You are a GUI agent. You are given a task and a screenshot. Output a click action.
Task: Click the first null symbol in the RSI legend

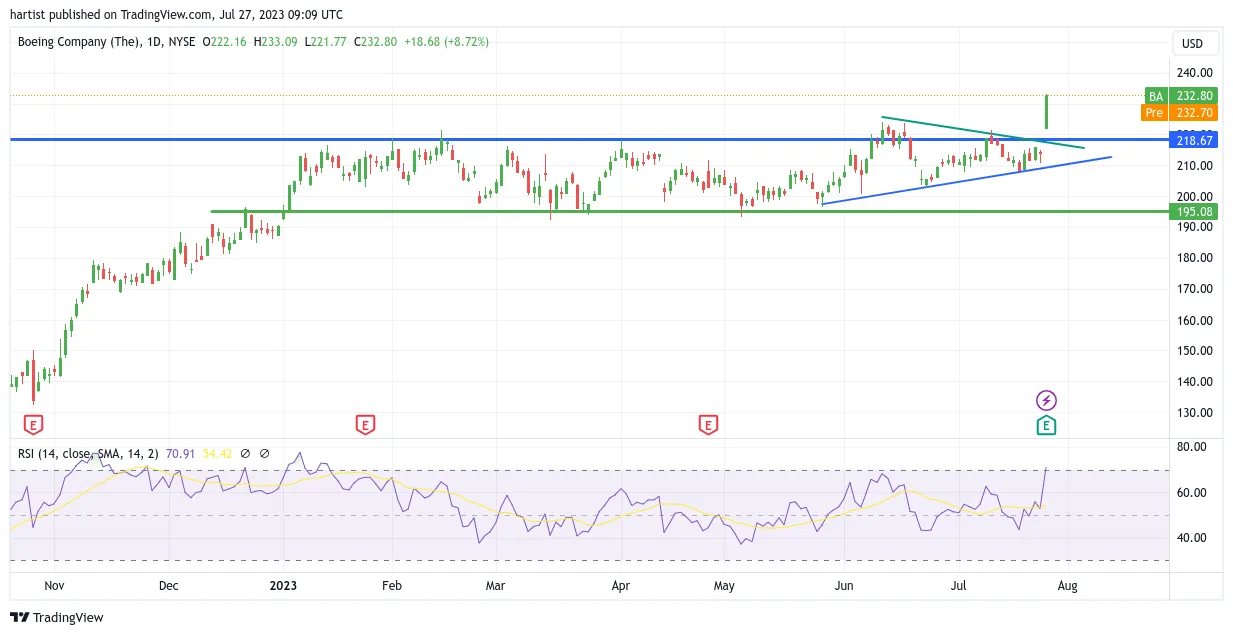pyautogui.click(x=245, y=453)
